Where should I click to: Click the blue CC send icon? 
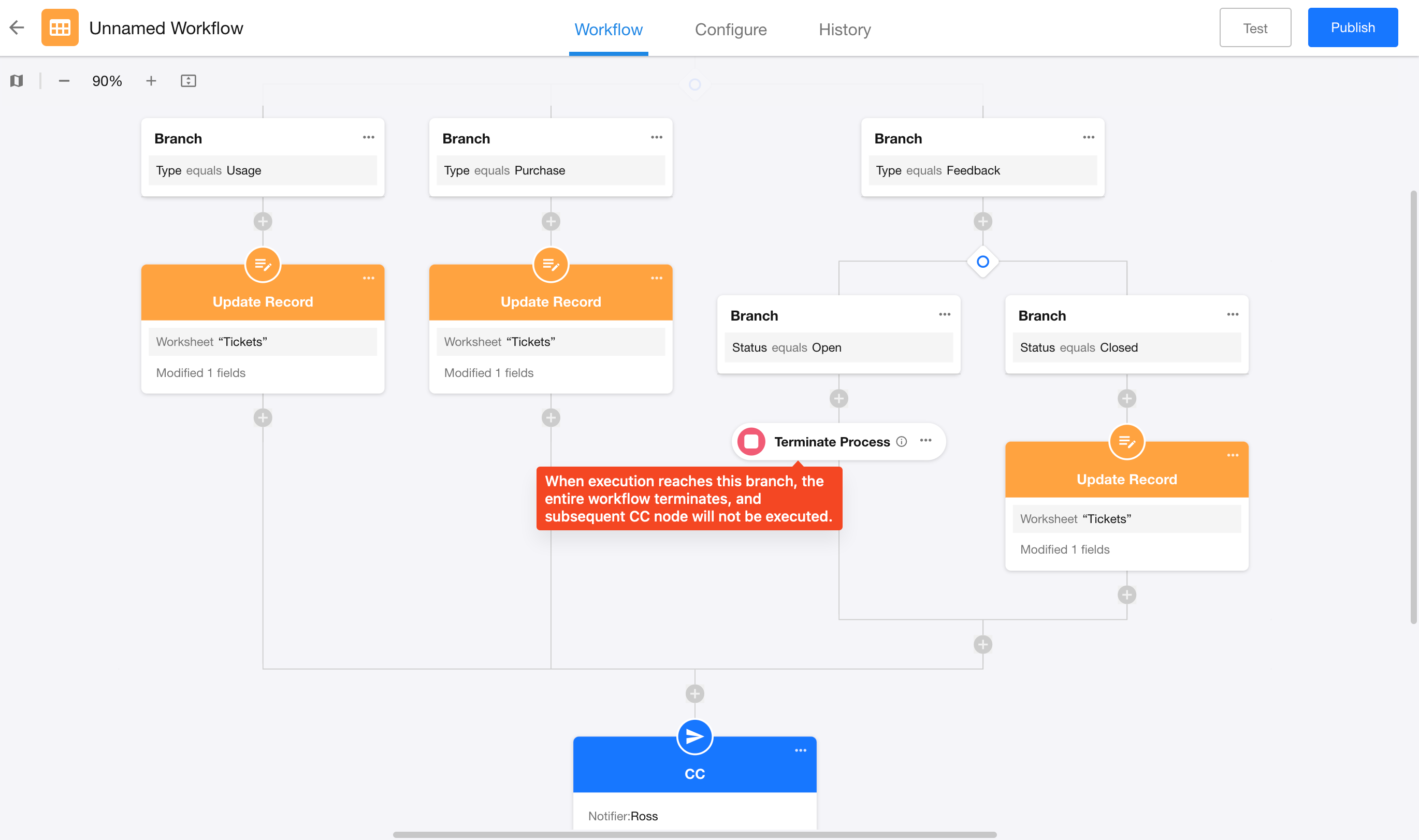(x=694, y=736)
